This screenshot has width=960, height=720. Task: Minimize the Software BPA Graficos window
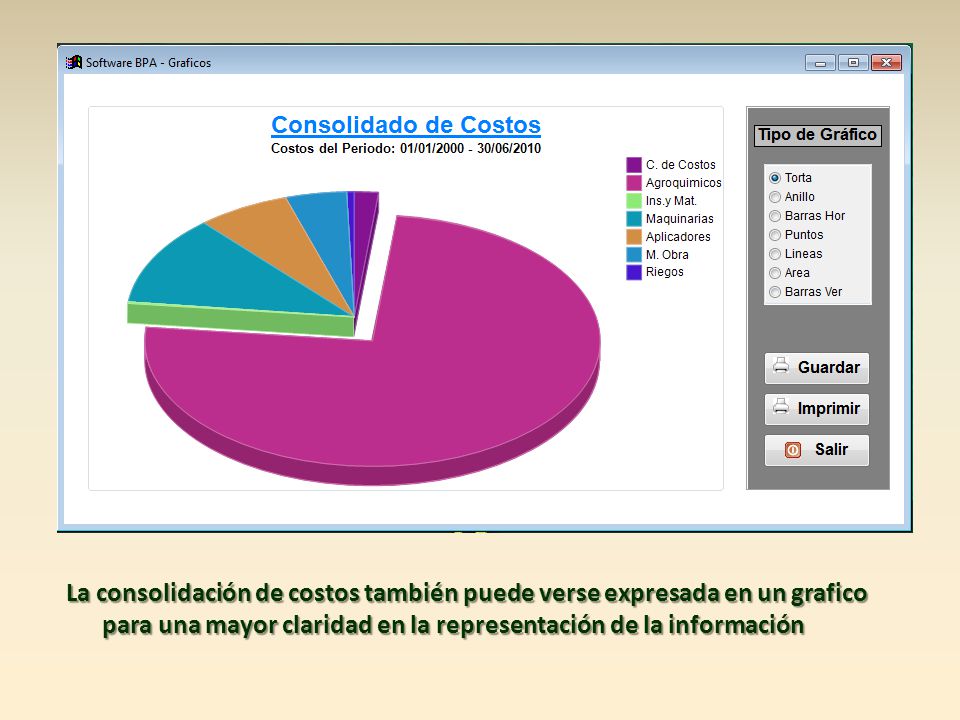820,62
